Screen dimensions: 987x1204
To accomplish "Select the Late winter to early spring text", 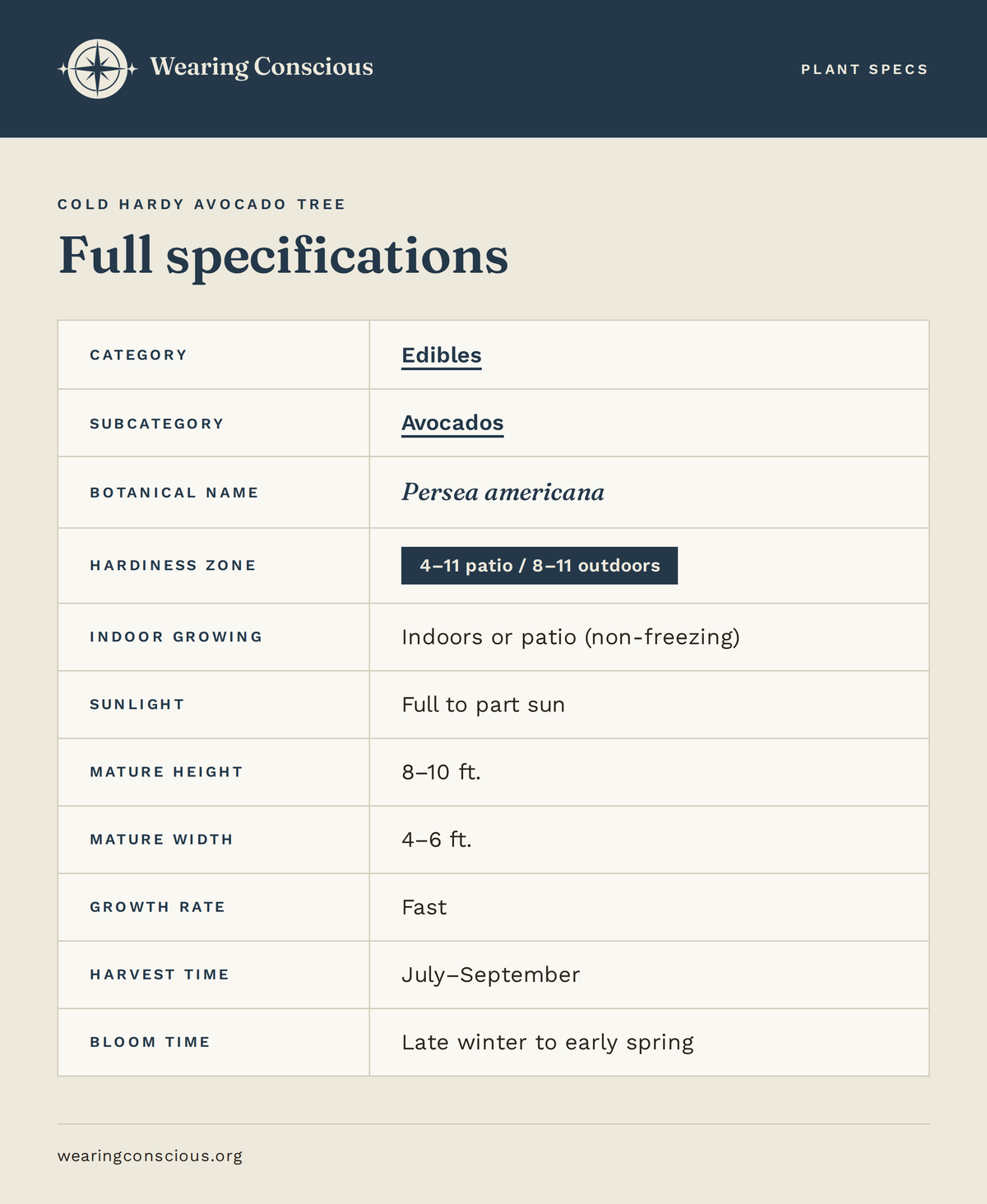I will (x=548, y=1043).
